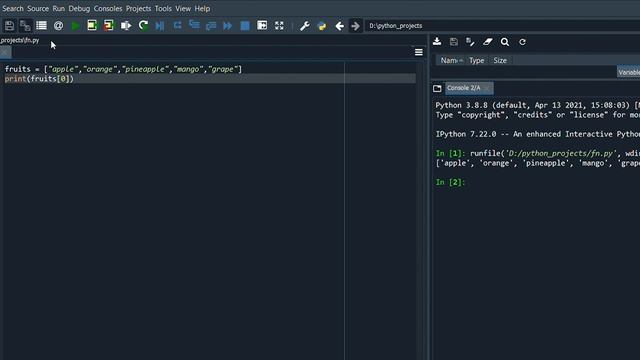Open Preferences wrench icon
The height and width of the screenshot is (360, 640).
tap(304, 26)
